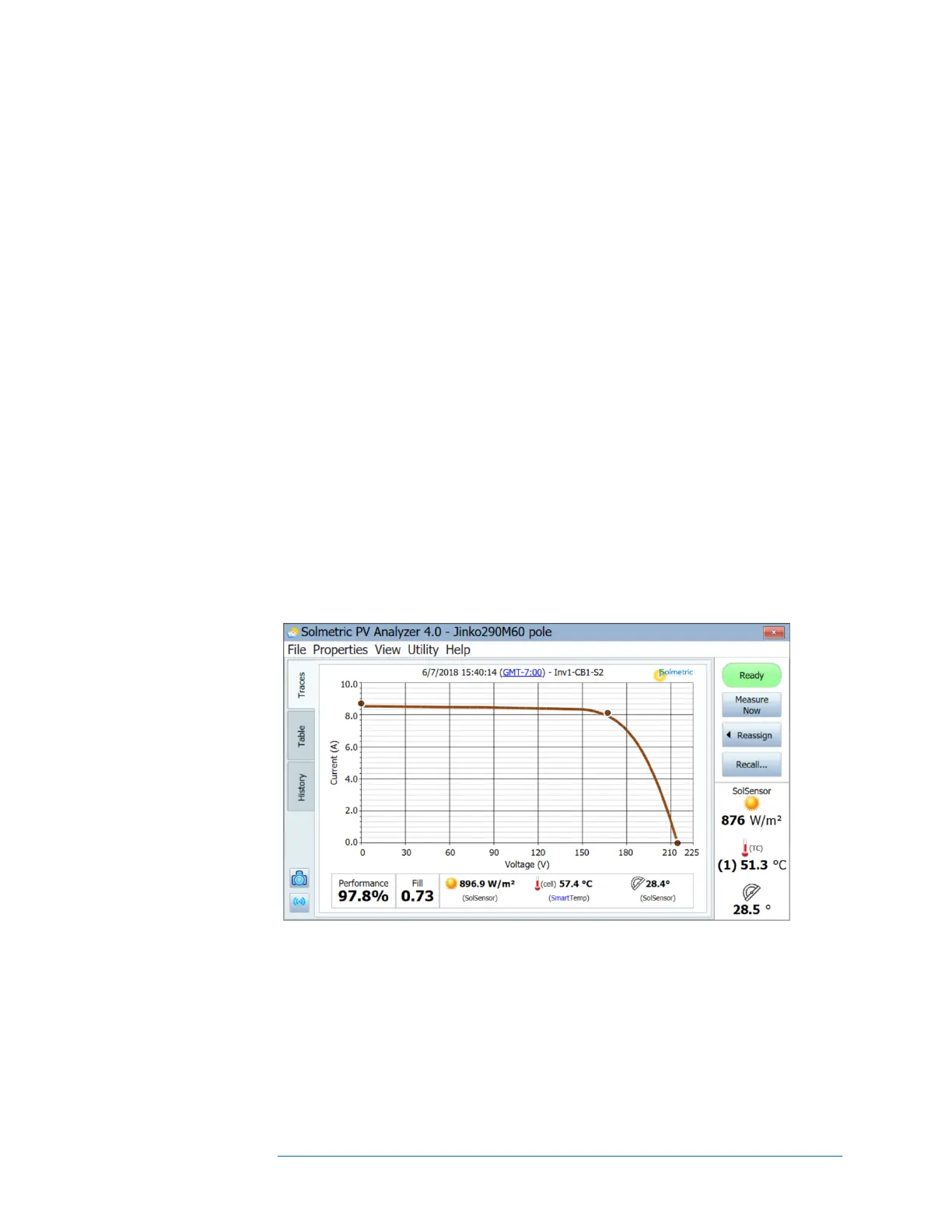Click the camera snapshot icon
This screenshot has width=952, height=1232.
point(299,879)
